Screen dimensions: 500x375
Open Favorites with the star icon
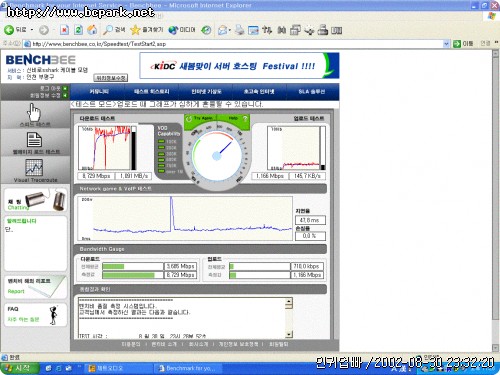(x=135, y=30)
